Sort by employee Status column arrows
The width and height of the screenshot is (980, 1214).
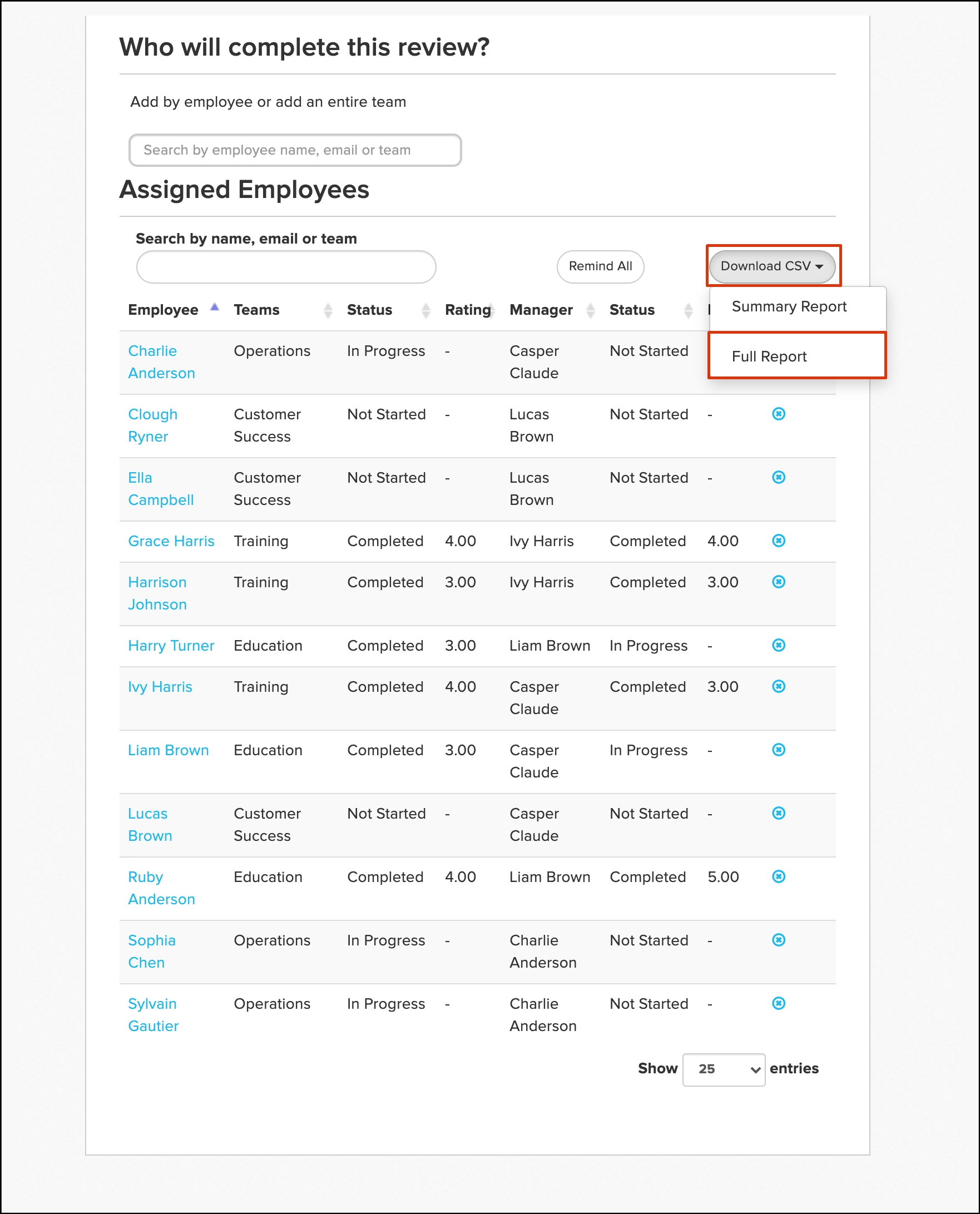click(426, 310)
